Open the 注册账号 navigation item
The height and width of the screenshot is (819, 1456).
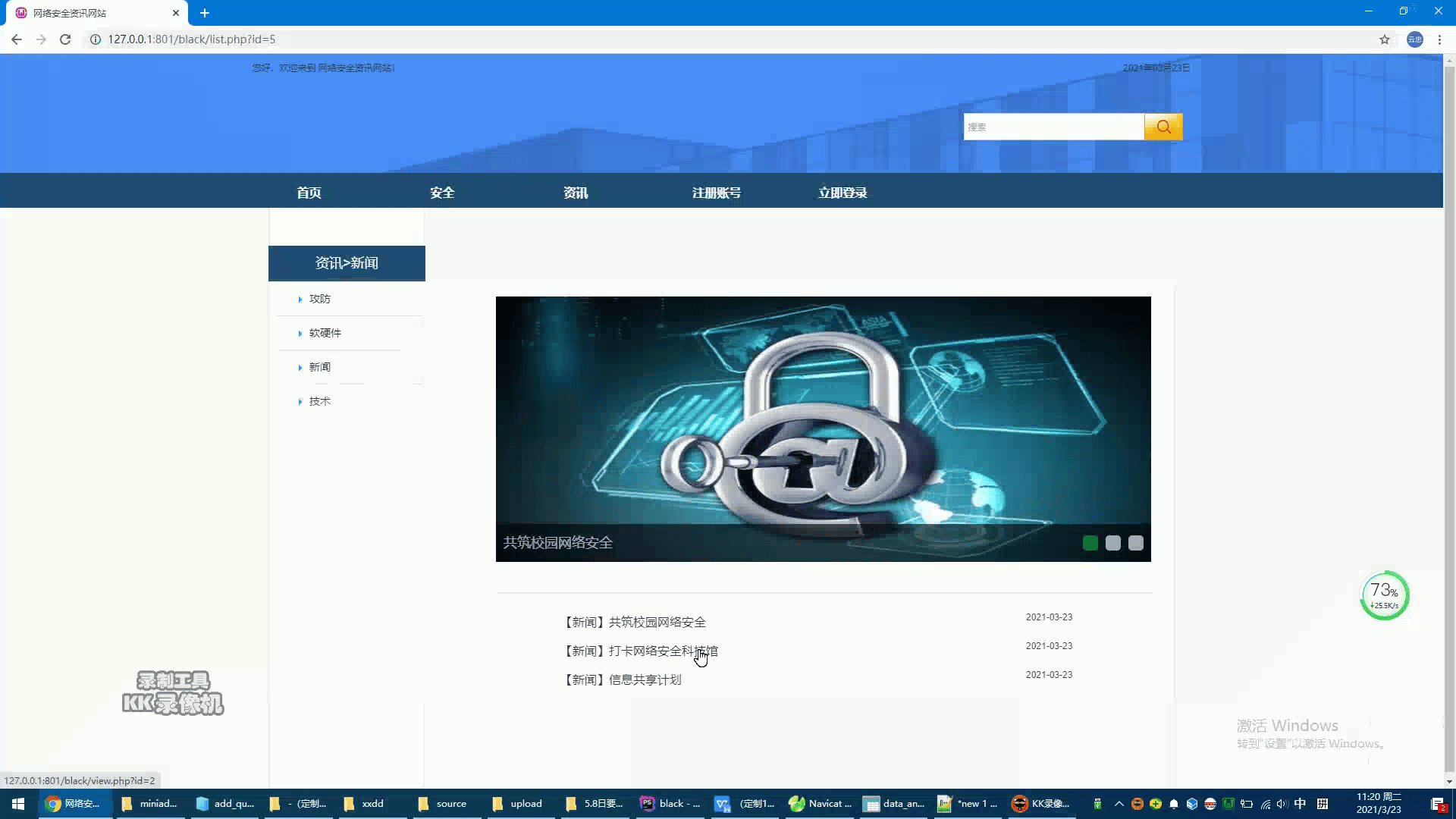(x=717, y=193)
